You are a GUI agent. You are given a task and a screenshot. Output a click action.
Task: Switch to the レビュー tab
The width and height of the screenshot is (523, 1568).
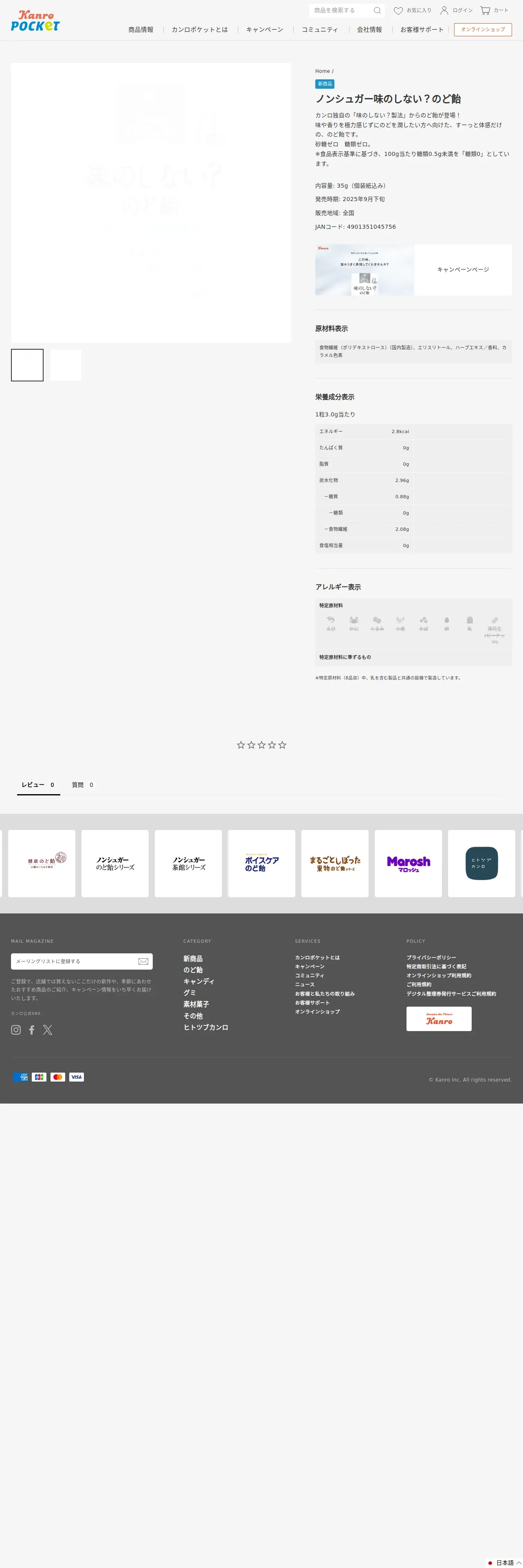tap(38, 785)
